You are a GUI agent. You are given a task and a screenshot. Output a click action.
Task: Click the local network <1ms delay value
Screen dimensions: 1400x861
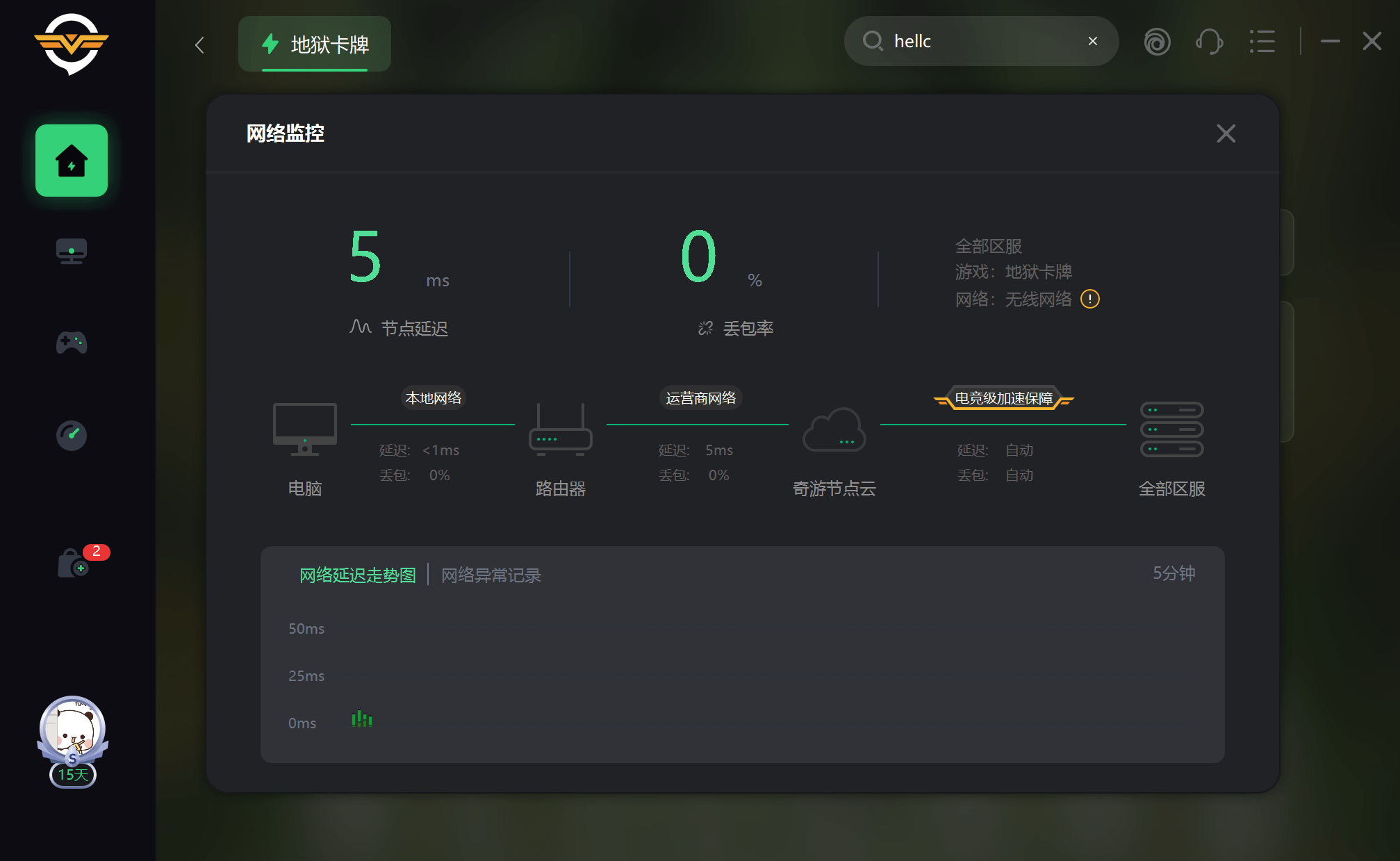[440, 450]
